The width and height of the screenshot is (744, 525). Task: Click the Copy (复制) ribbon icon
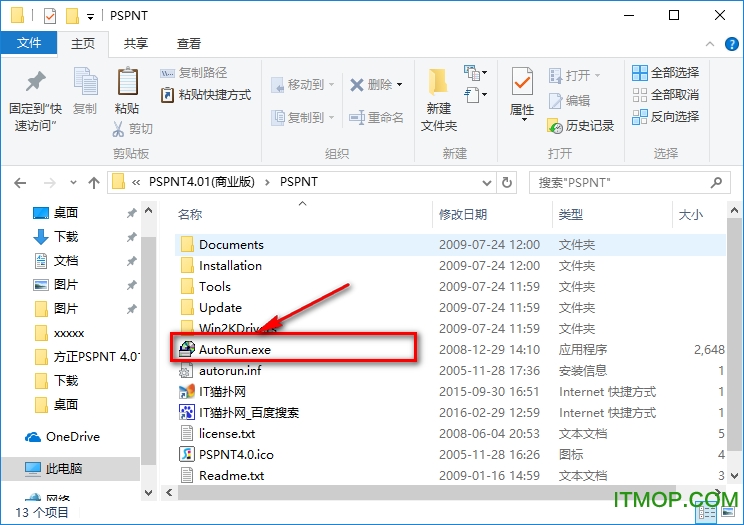85,81
